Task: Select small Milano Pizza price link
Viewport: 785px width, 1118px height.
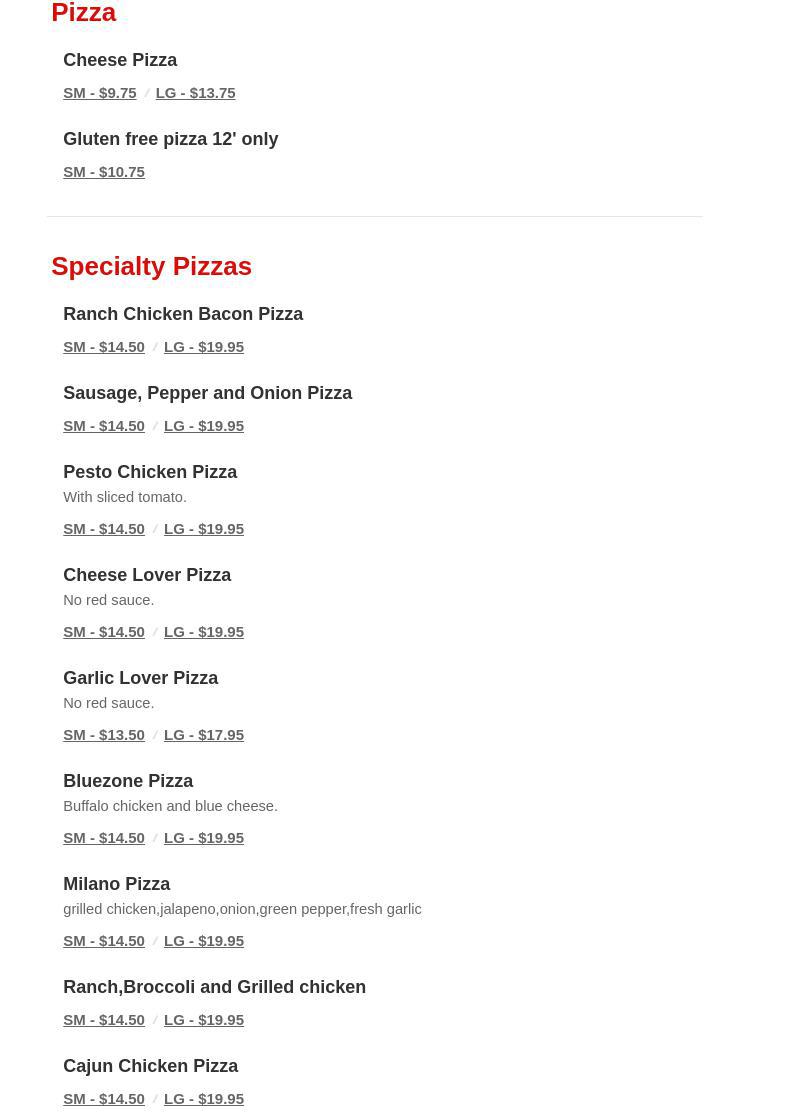Action: (103, 941)
